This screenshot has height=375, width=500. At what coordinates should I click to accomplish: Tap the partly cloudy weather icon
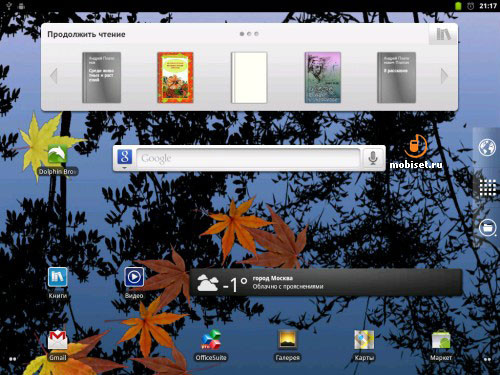pyautogui.click(x=208, y=283)
